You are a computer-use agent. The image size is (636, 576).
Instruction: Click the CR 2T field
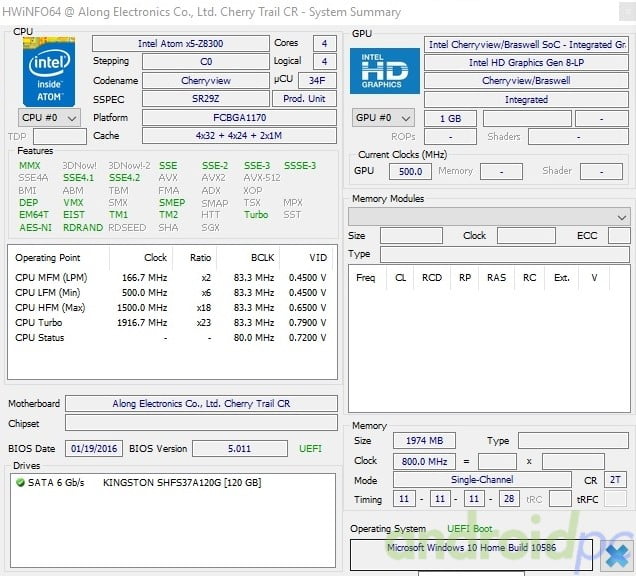[615, 480]
